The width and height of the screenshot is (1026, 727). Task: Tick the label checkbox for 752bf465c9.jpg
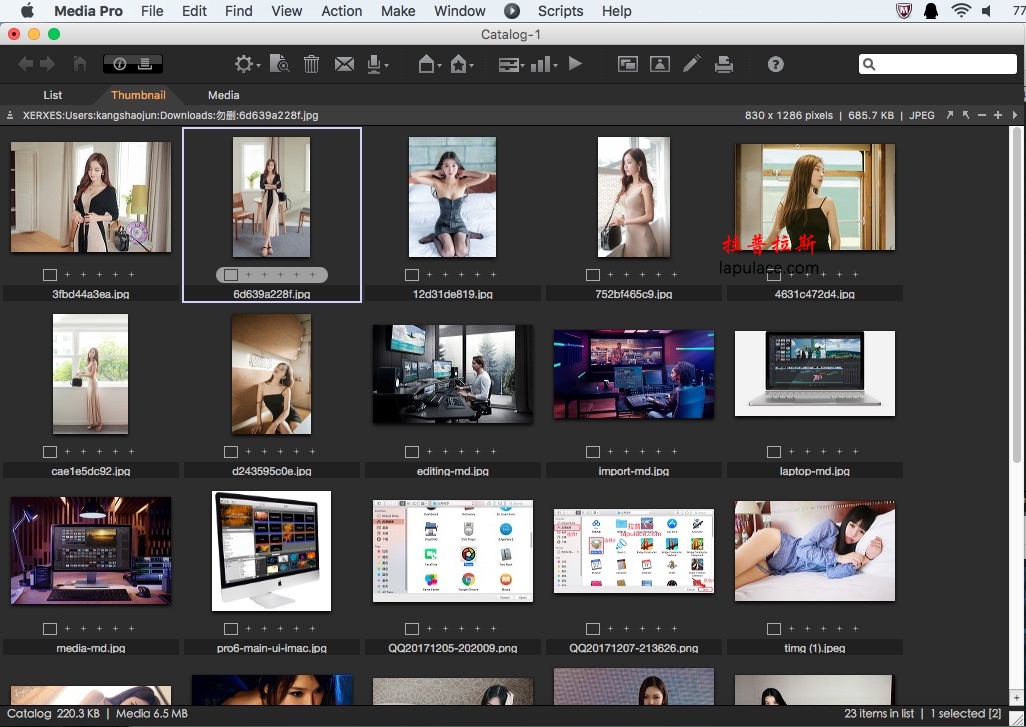click(593, 275)
